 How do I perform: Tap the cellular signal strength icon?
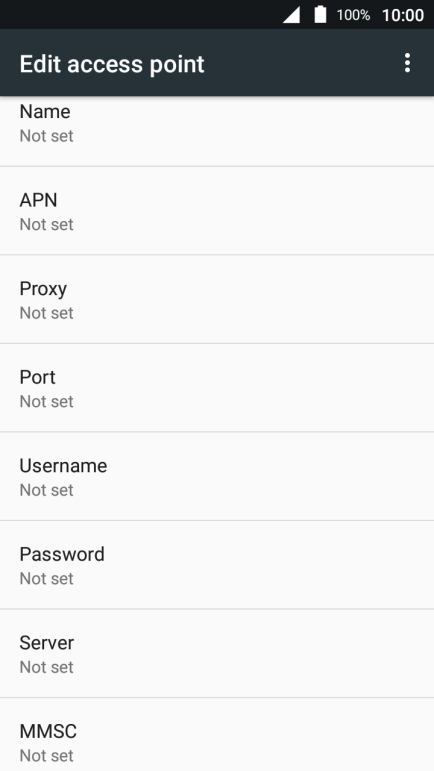(291, 15)
